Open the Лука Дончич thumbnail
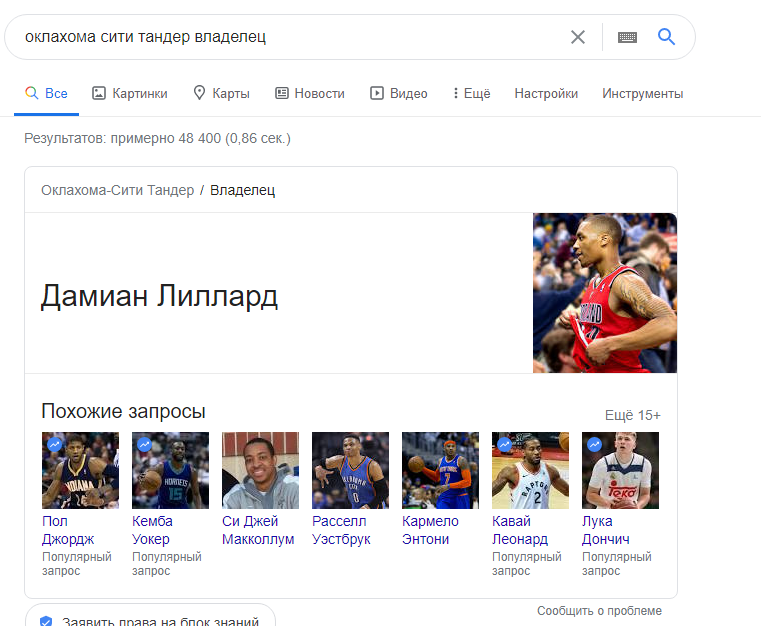The width and height of the screenshot is (761, 626). (x=620, y=470)
